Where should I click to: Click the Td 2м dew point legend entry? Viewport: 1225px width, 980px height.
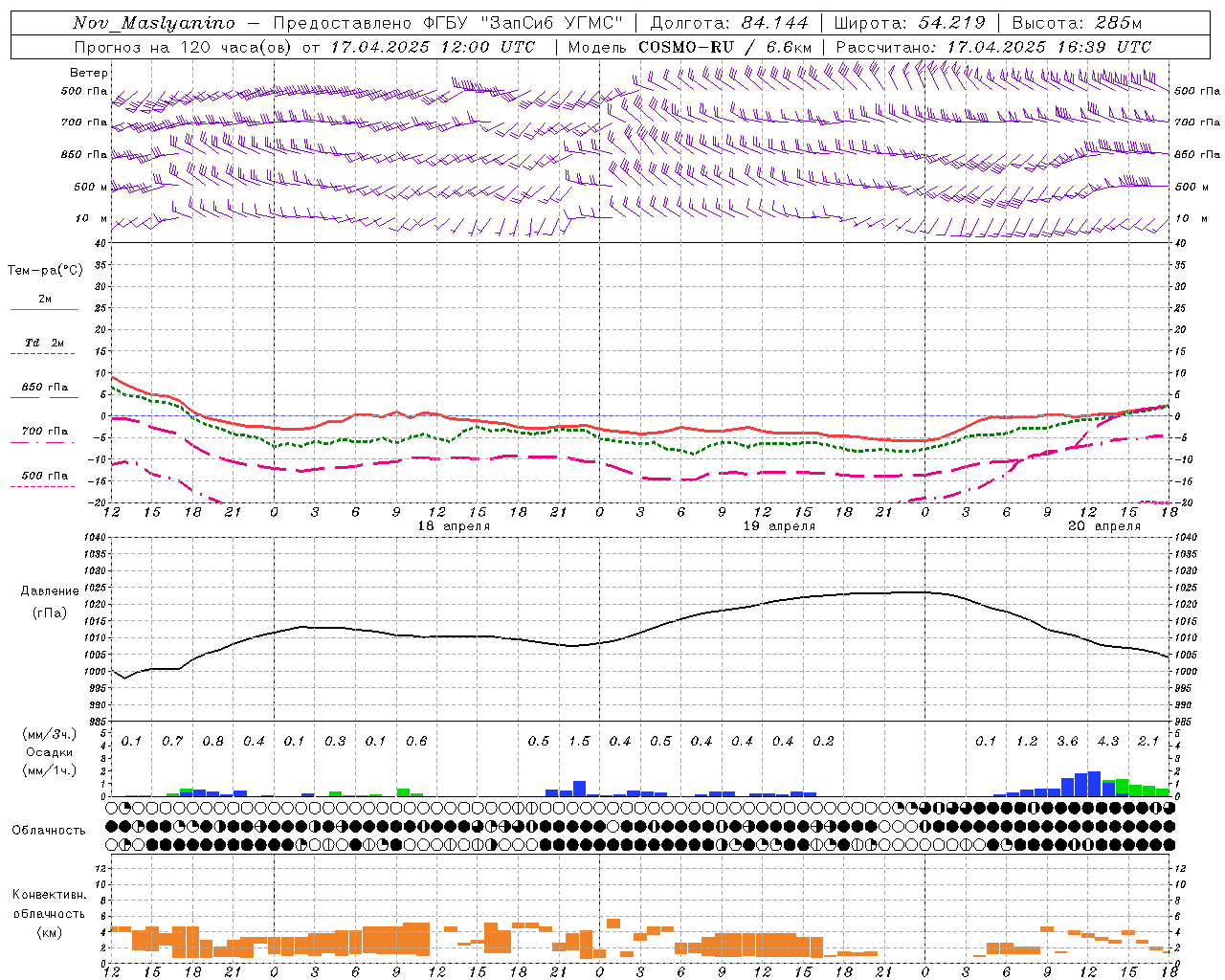tap(44, 347)
